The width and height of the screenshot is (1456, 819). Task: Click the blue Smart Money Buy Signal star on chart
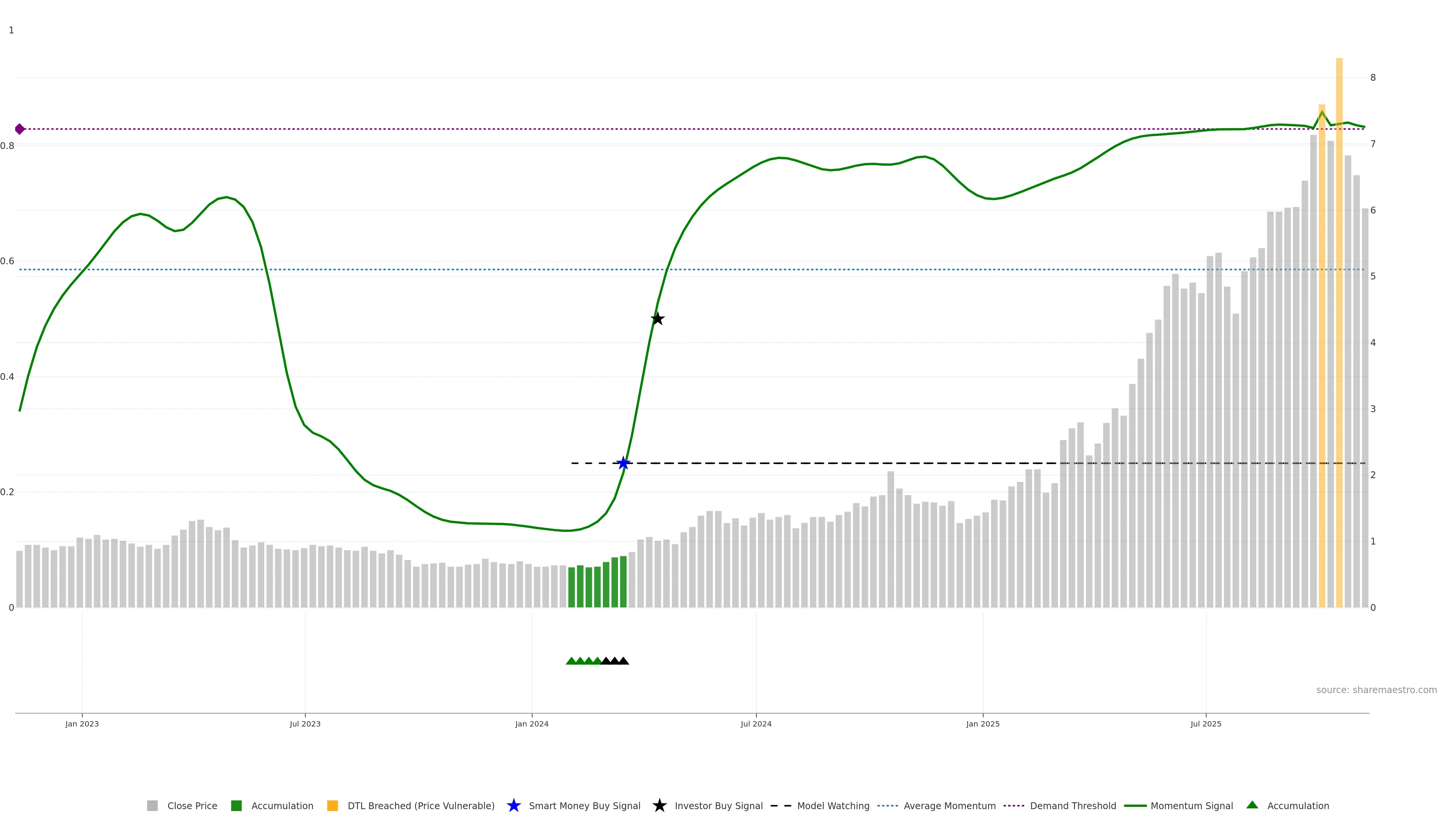[x=623, y=463]
